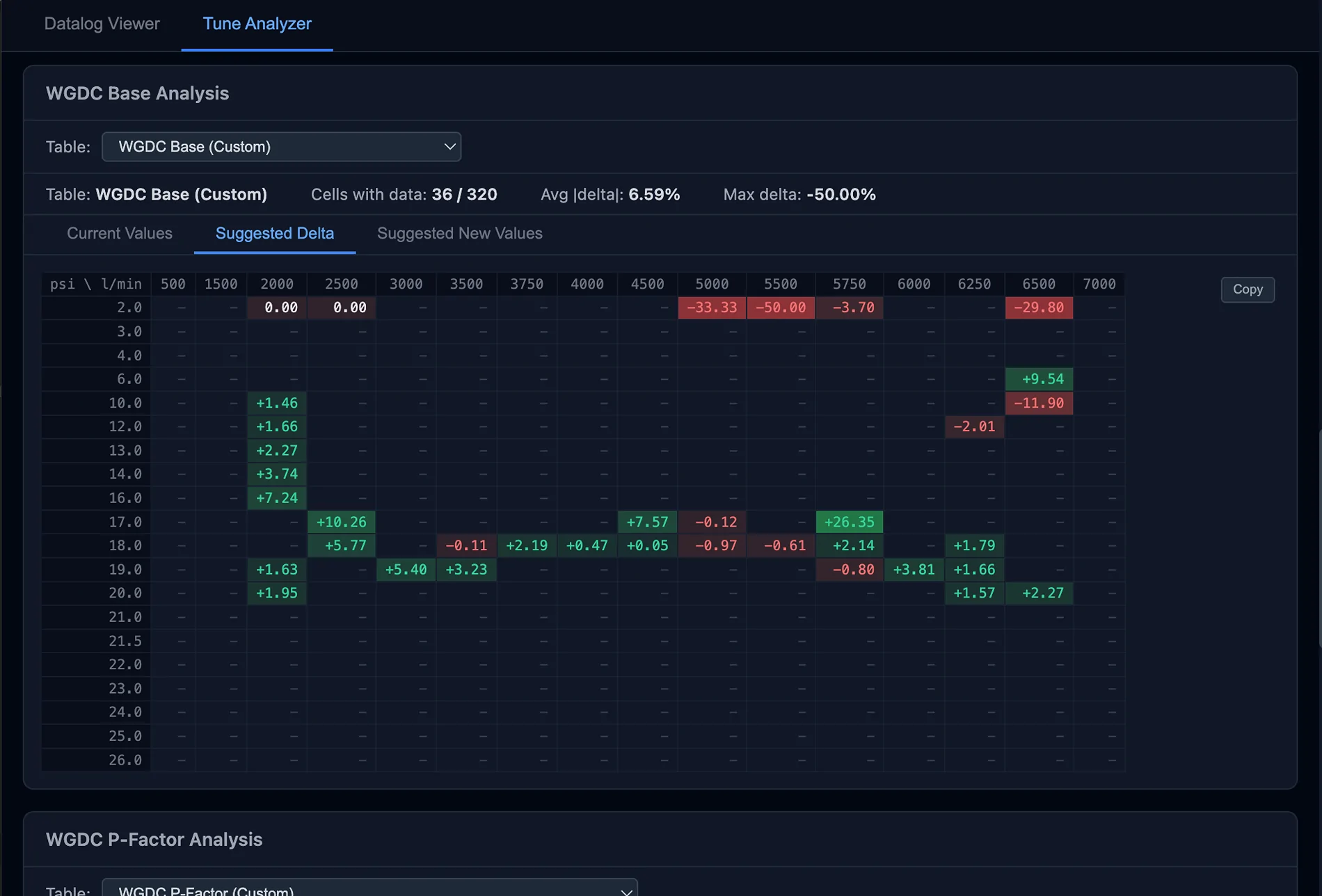Image resolution: width=1322 pixels, height=896 pixels.
Task: Show the Current Values tab
Action: (120, 233)
